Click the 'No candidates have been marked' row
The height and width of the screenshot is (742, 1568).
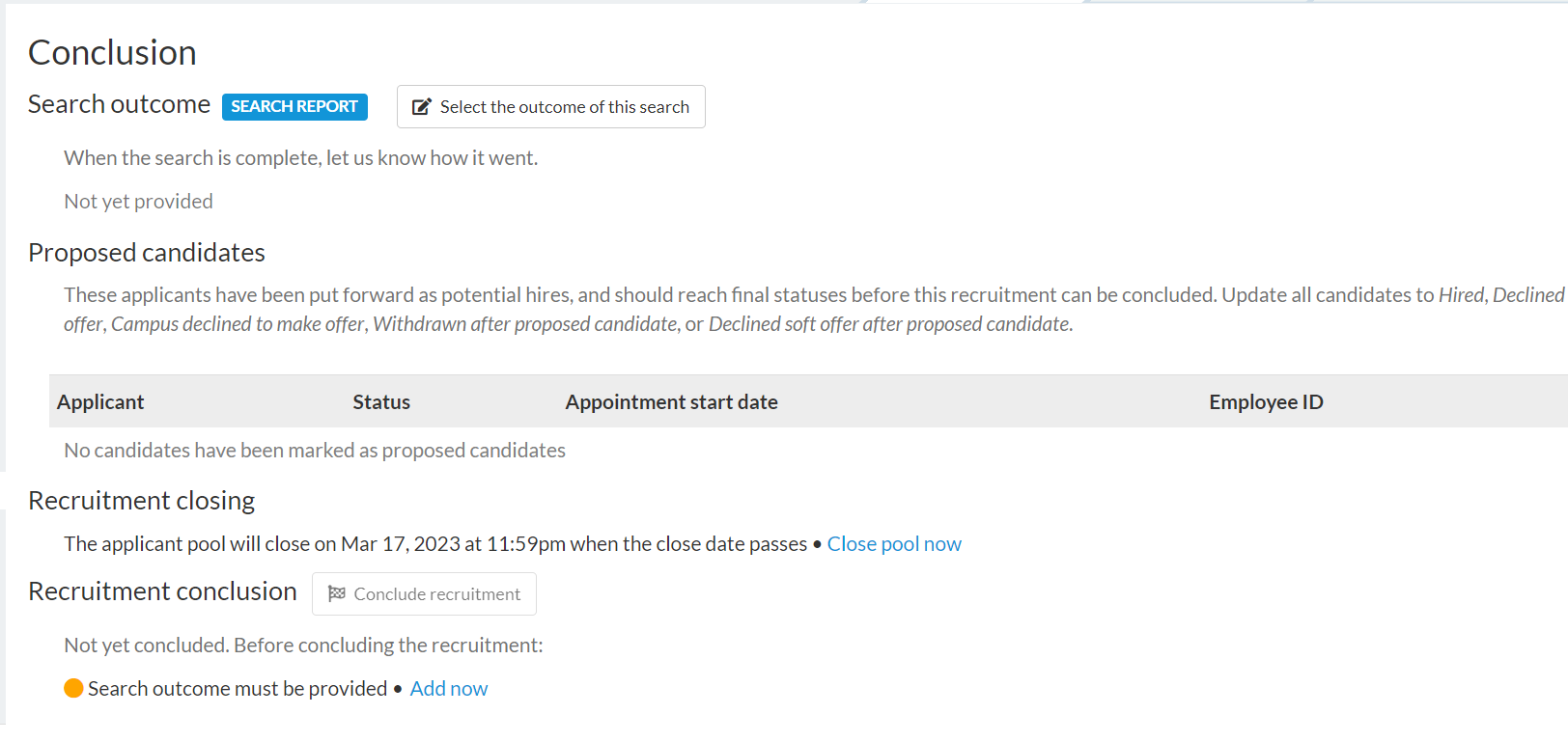coord(315,451)
